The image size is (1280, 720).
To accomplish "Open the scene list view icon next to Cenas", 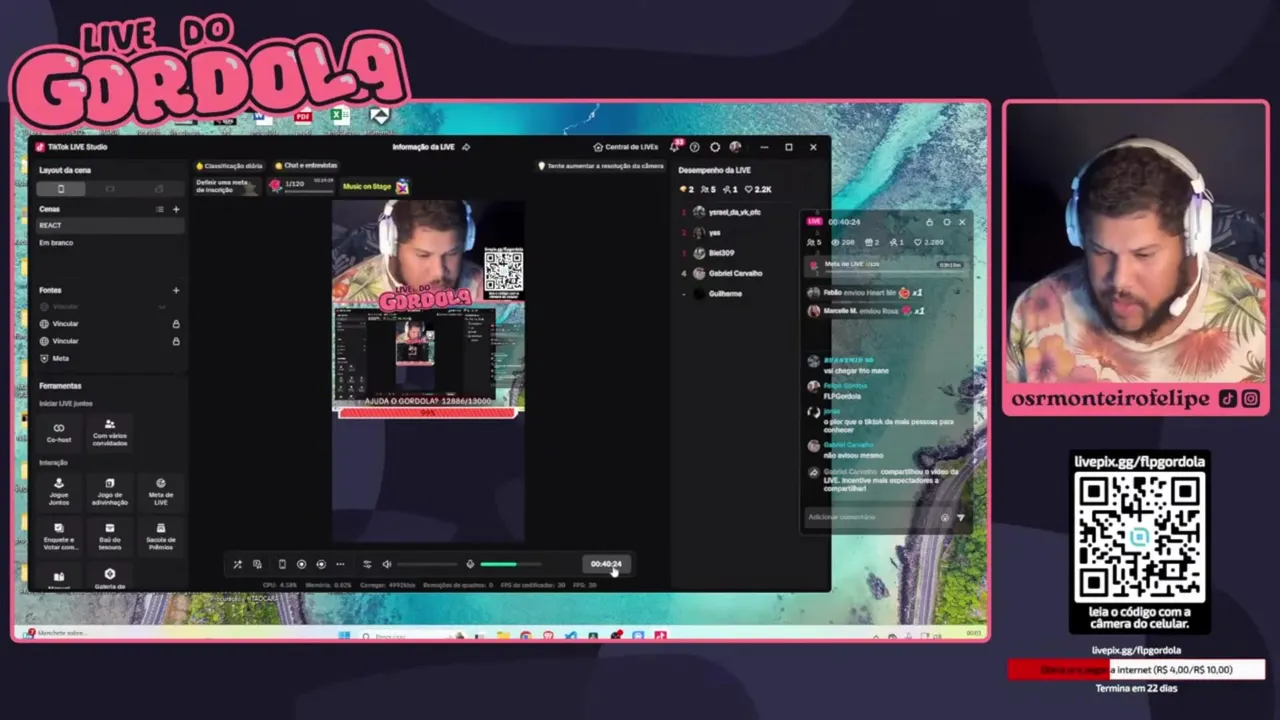I will 159,209.
